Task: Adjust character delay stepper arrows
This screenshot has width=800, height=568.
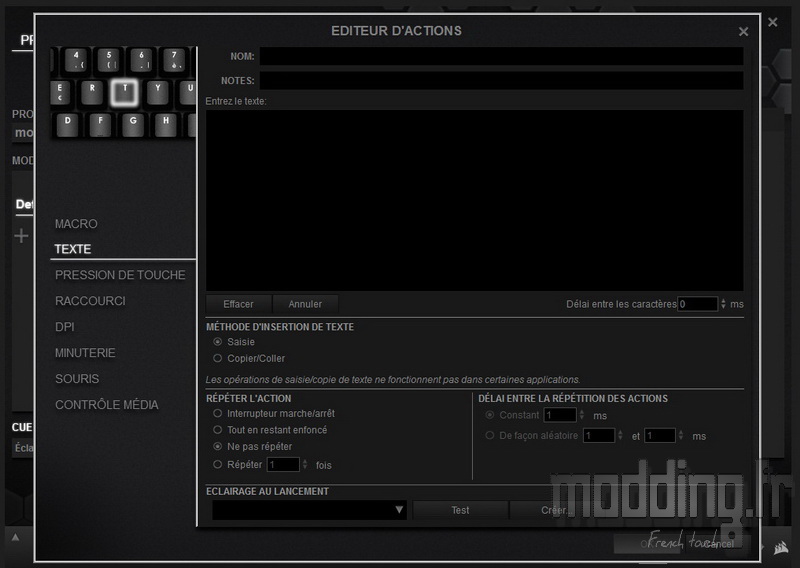Action: click(x=723, y=304)
